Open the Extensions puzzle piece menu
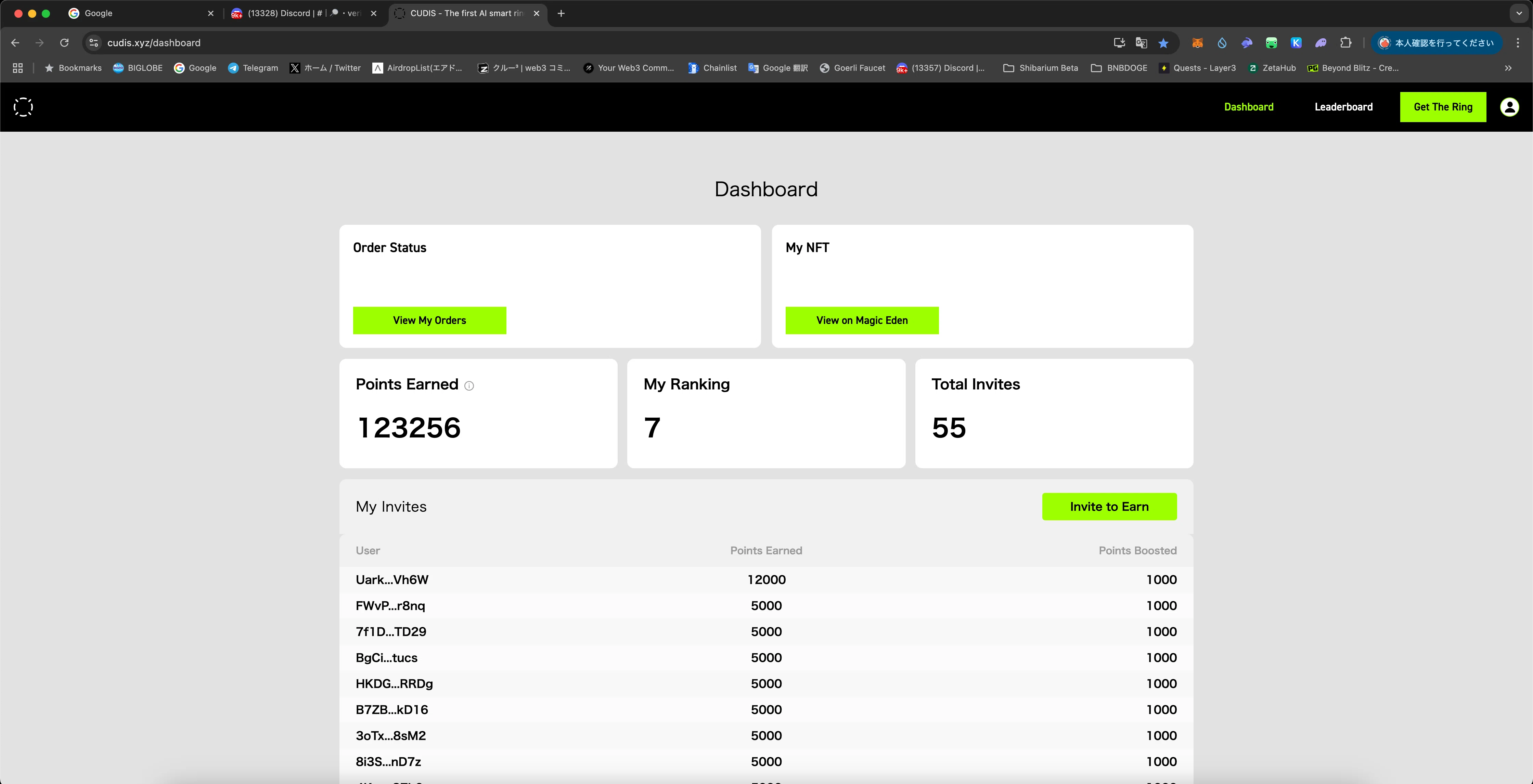 1345,43
